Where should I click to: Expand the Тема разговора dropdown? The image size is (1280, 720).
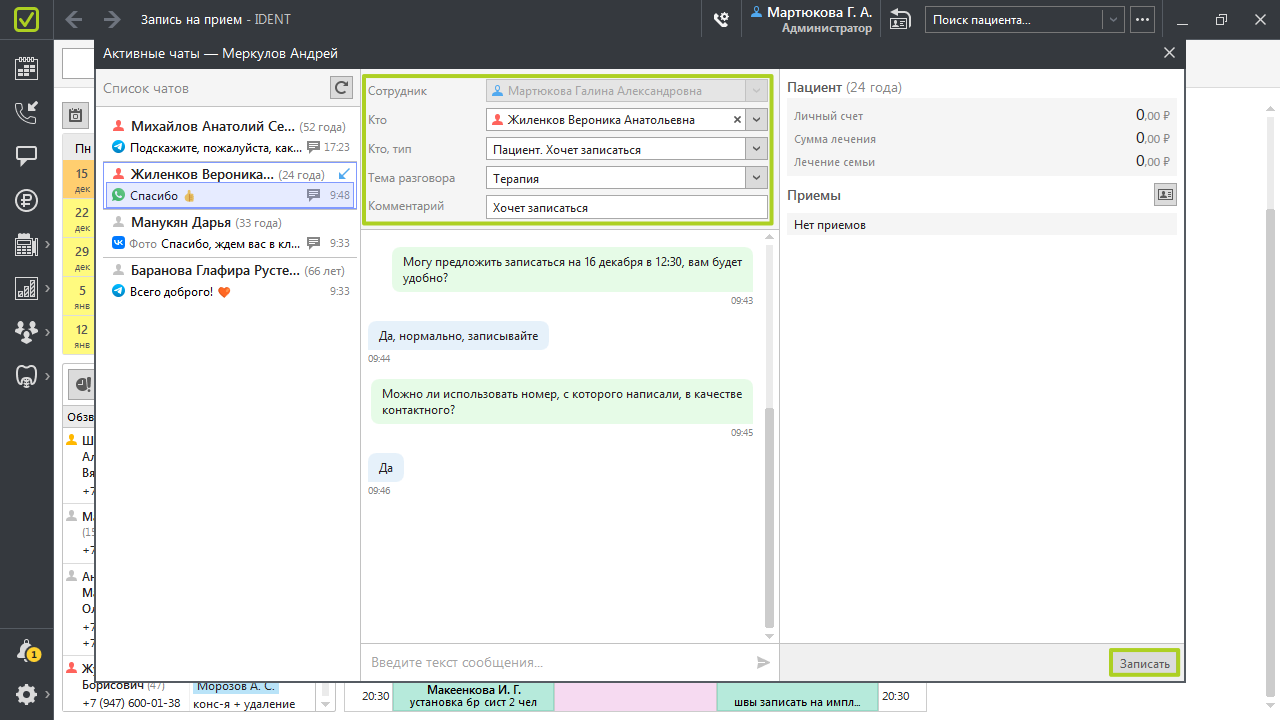tap(757, 178)
